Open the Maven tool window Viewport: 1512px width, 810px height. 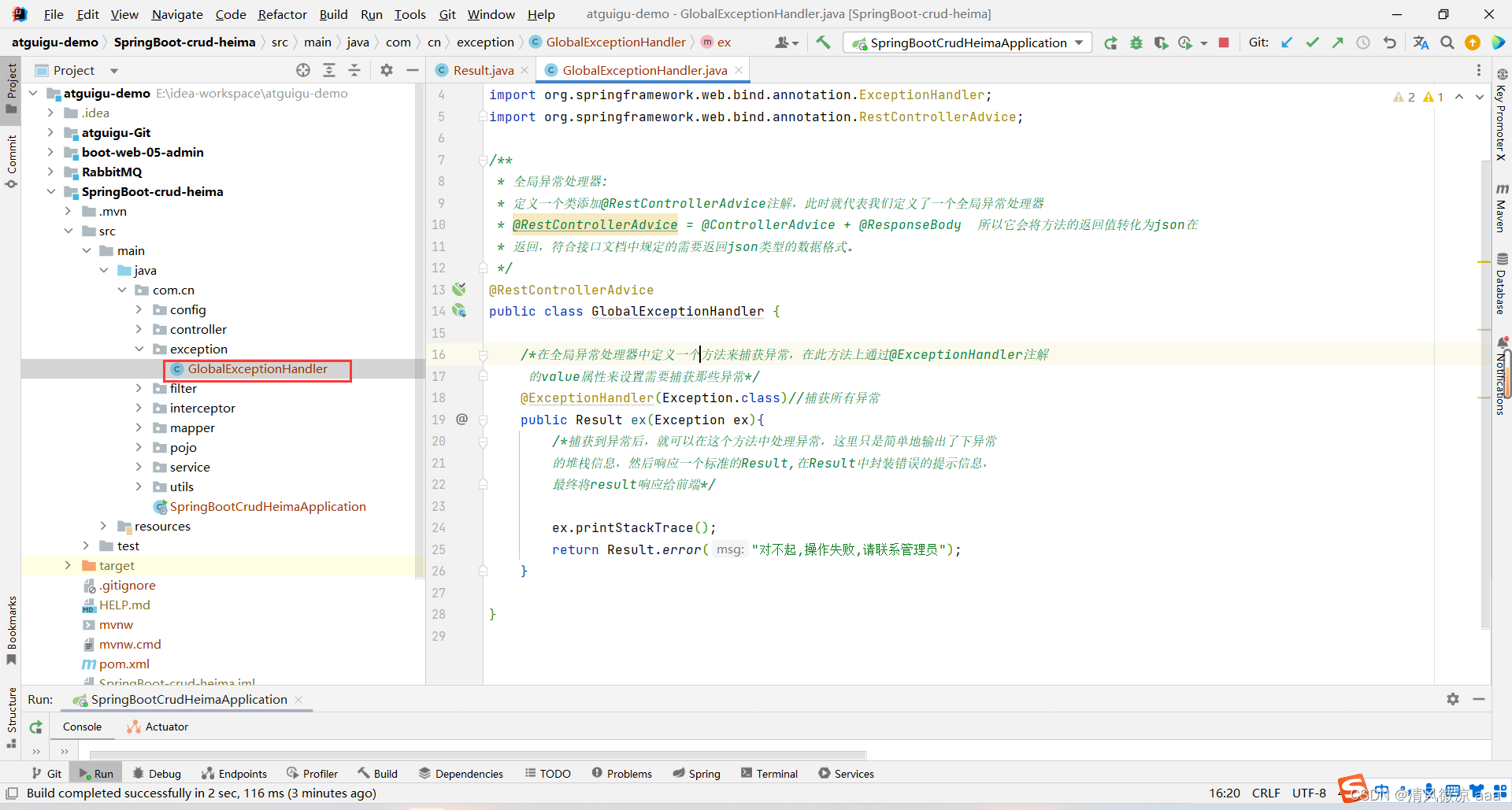pos(1501,207)
